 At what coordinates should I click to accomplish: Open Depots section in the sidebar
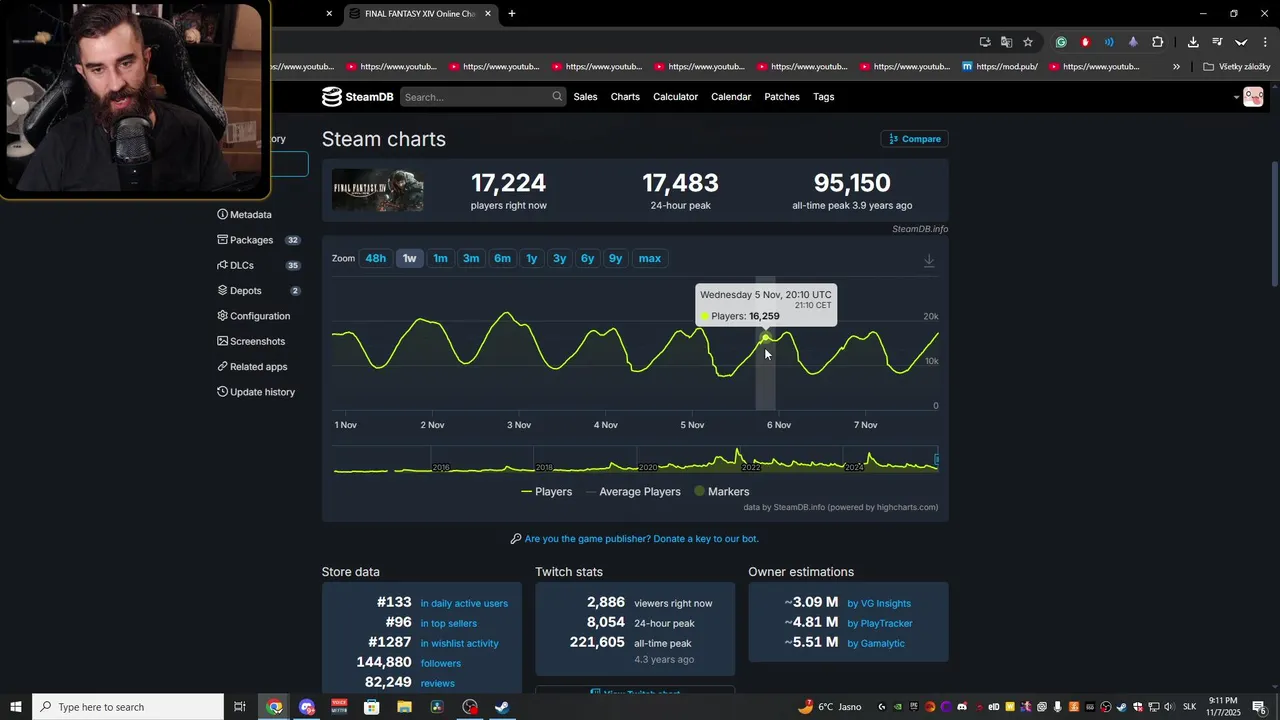(x=259, y=291)
